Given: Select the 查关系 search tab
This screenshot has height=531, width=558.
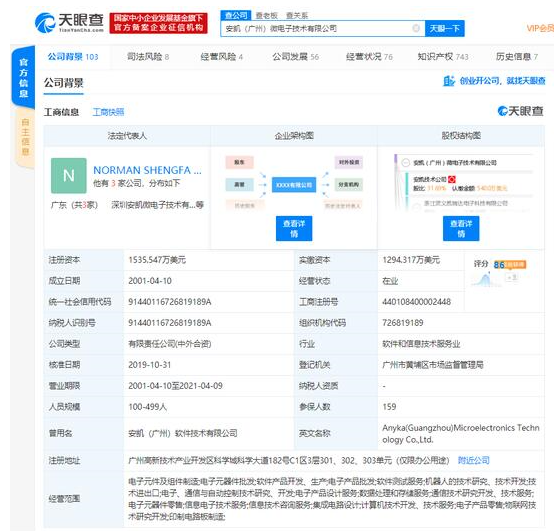Looking at the screenshot, I should point(297,15).
